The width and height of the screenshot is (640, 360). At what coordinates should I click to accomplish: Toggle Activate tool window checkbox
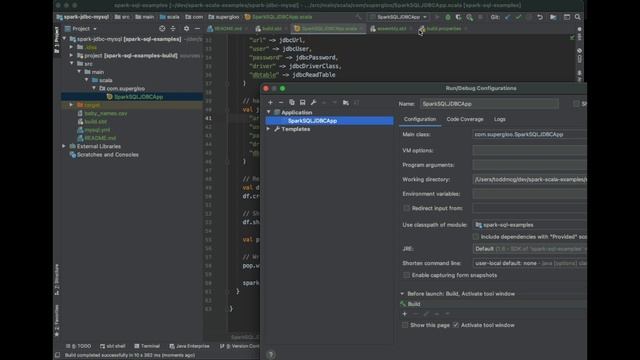pyautogui.click(x=456, y=325)
